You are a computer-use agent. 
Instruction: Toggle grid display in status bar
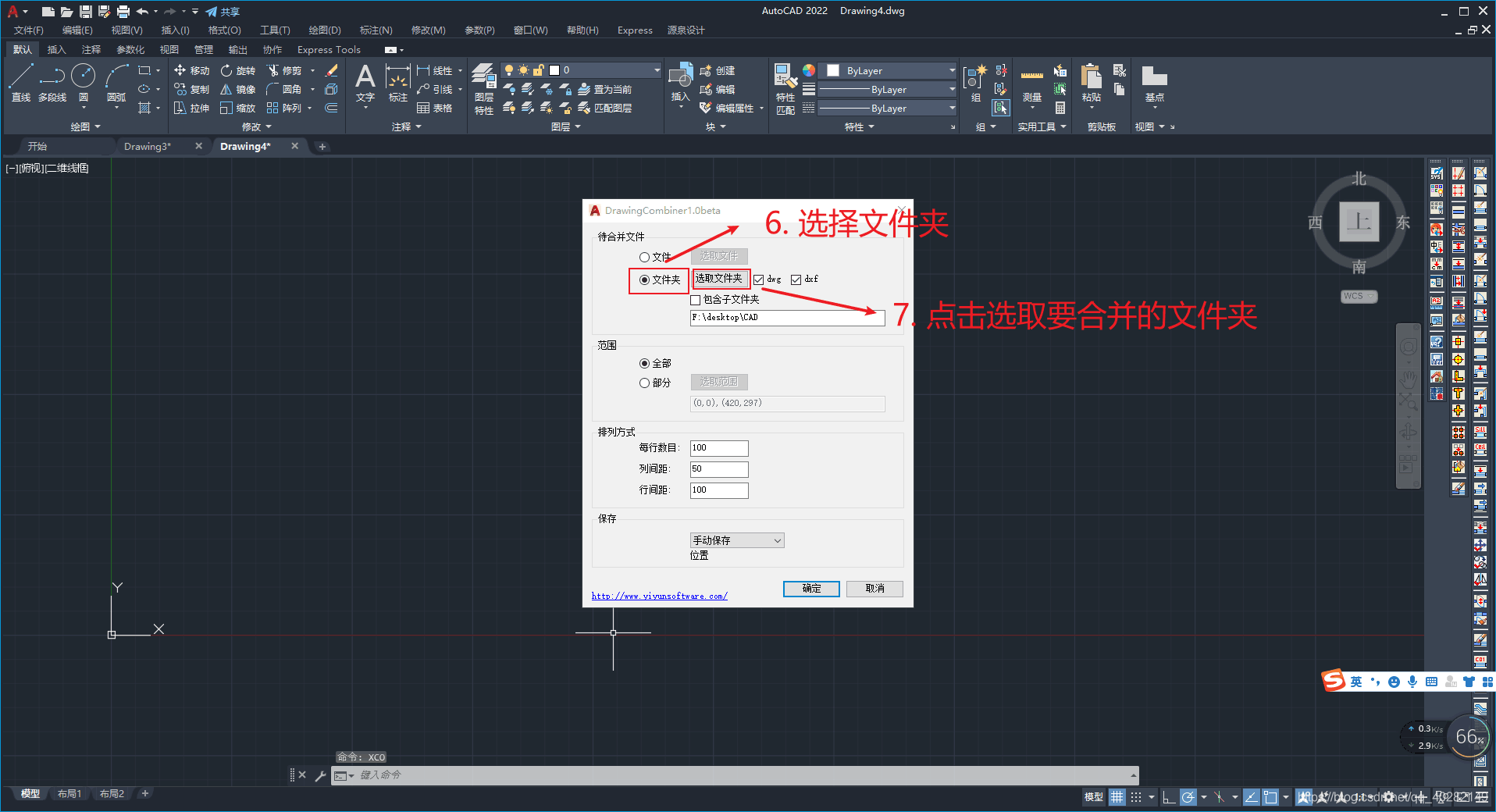click(x=1117, y=797)
